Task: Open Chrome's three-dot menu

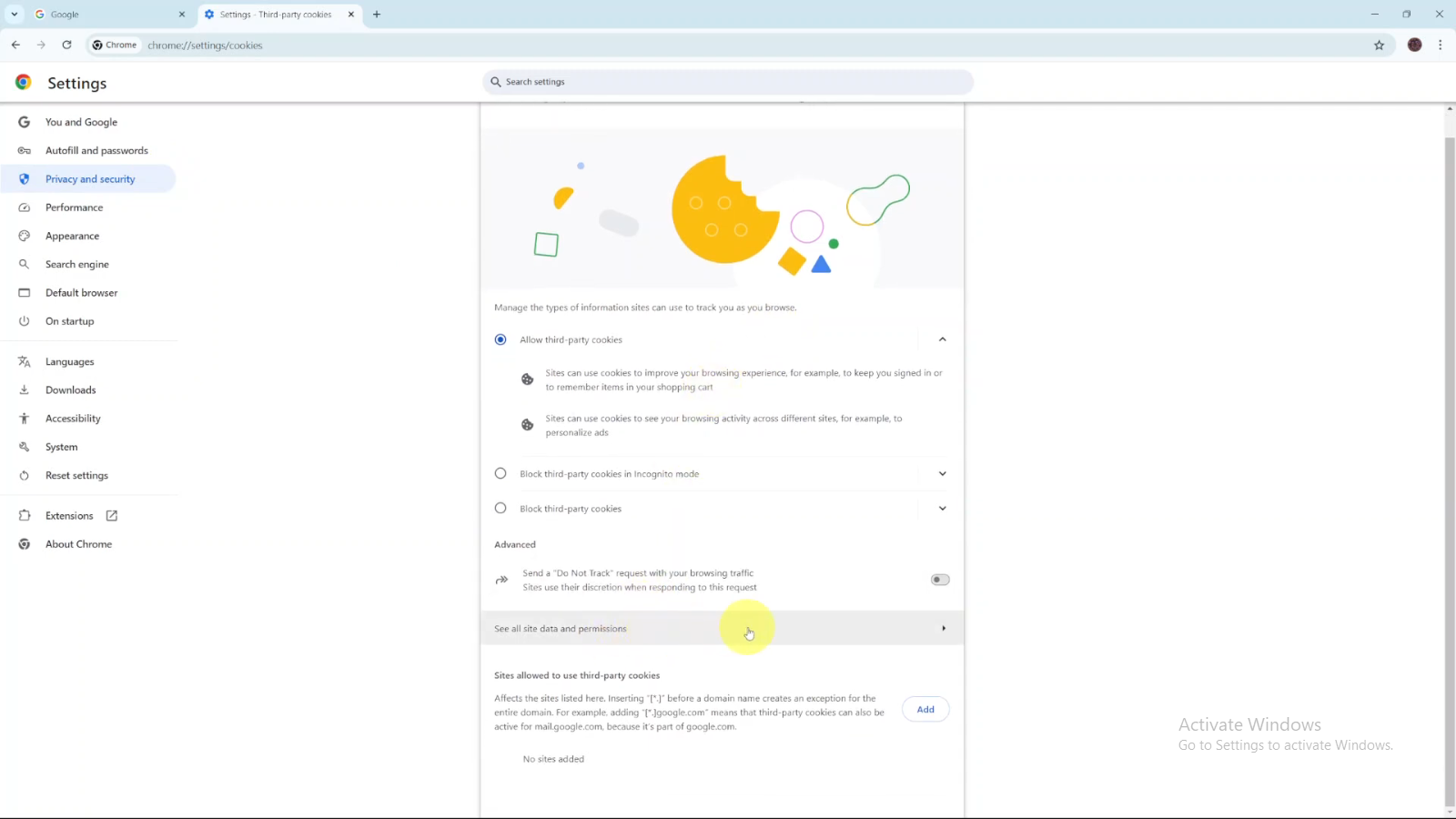Action: 1440,45
